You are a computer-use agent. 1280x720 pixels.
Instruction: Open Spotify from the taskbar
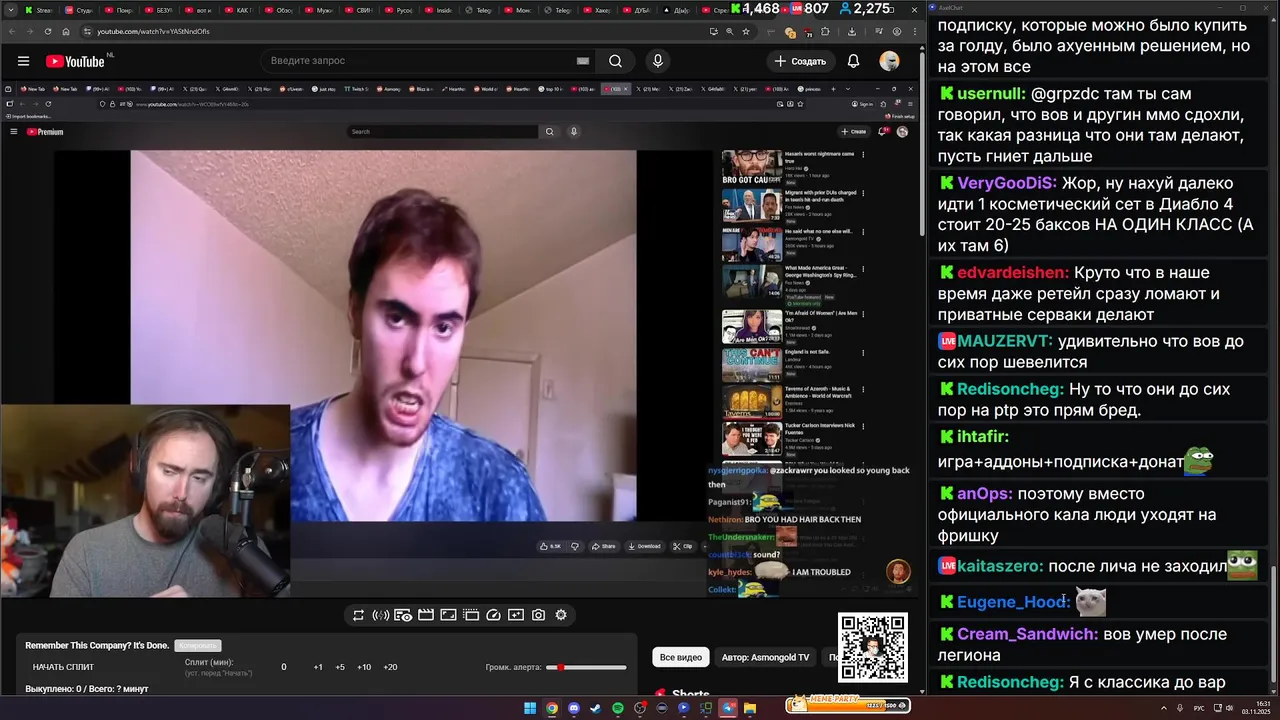coord(618,708)
